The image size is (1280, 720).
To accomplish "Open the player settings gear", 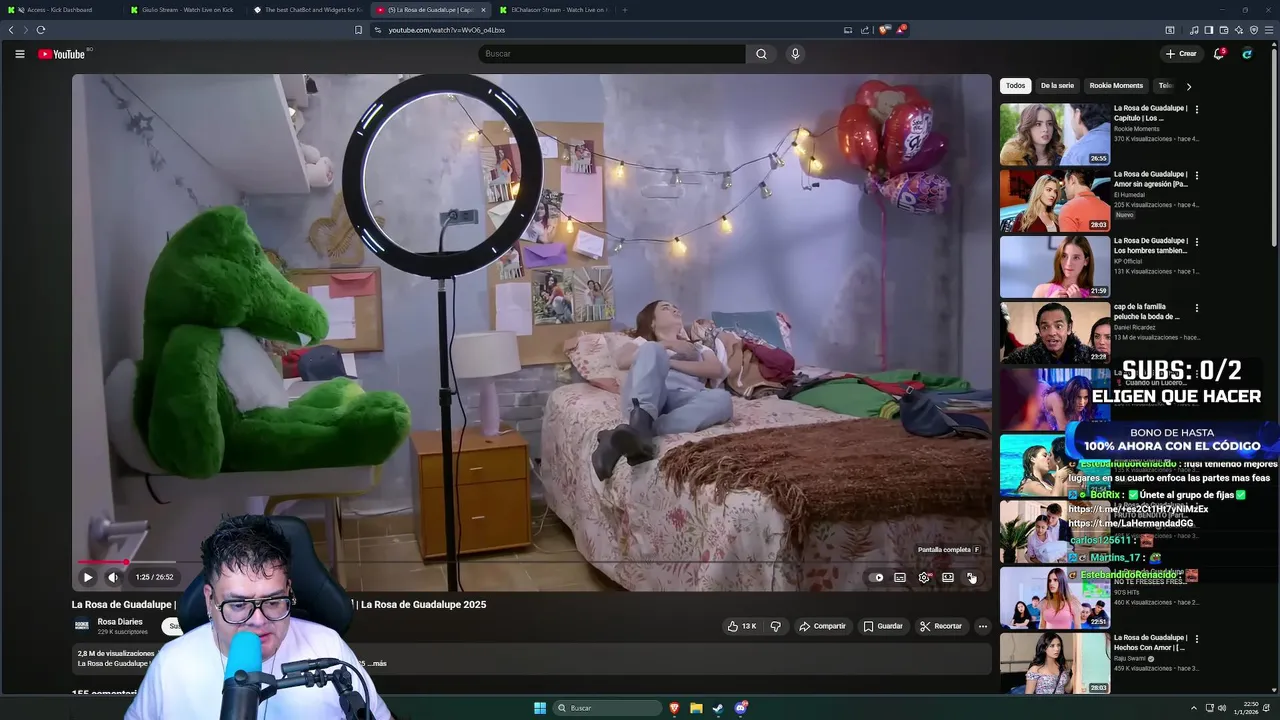I will [x=924, y=577].
